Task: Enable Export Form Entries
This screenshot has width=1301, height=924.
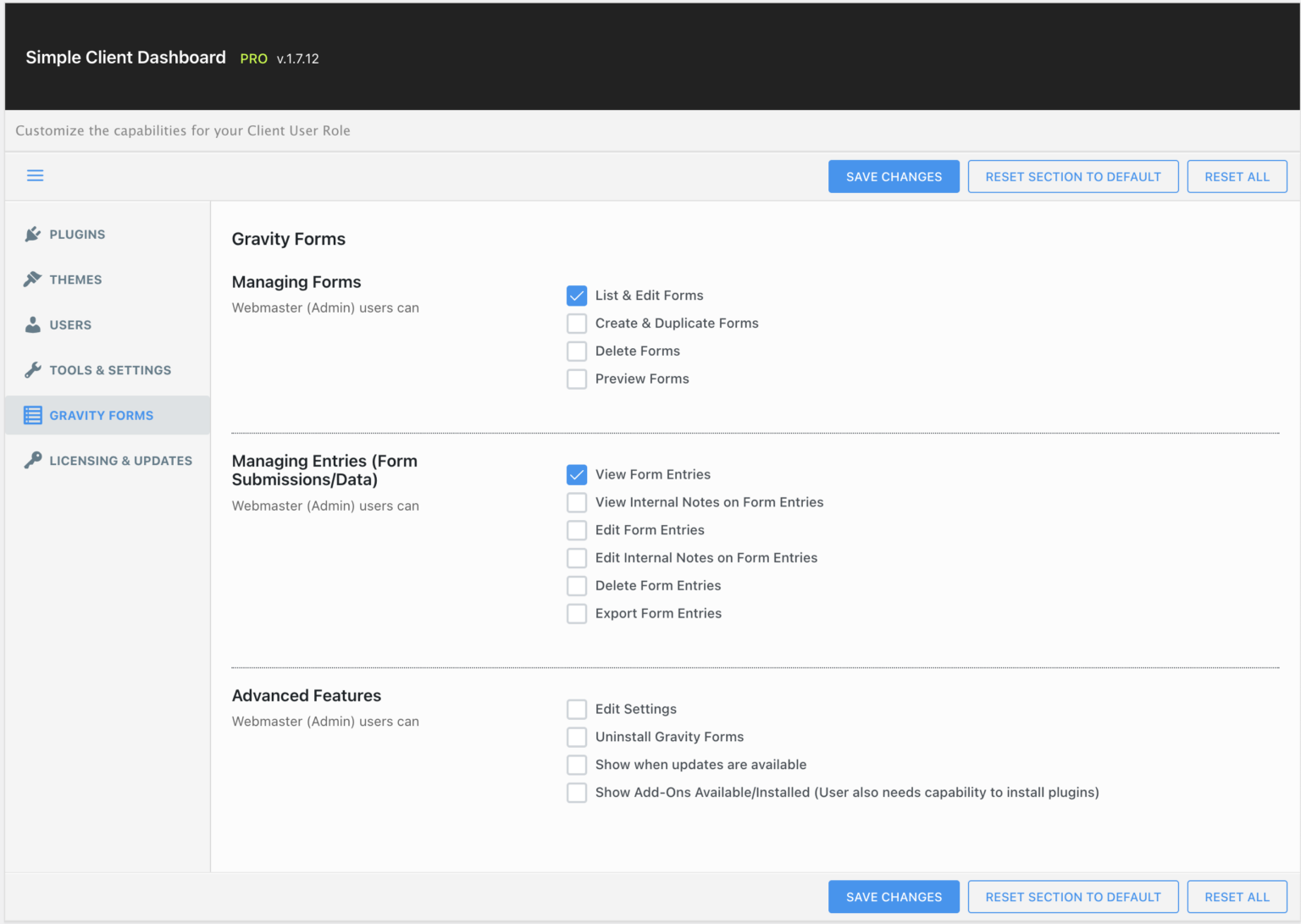Action: [577, 613]
